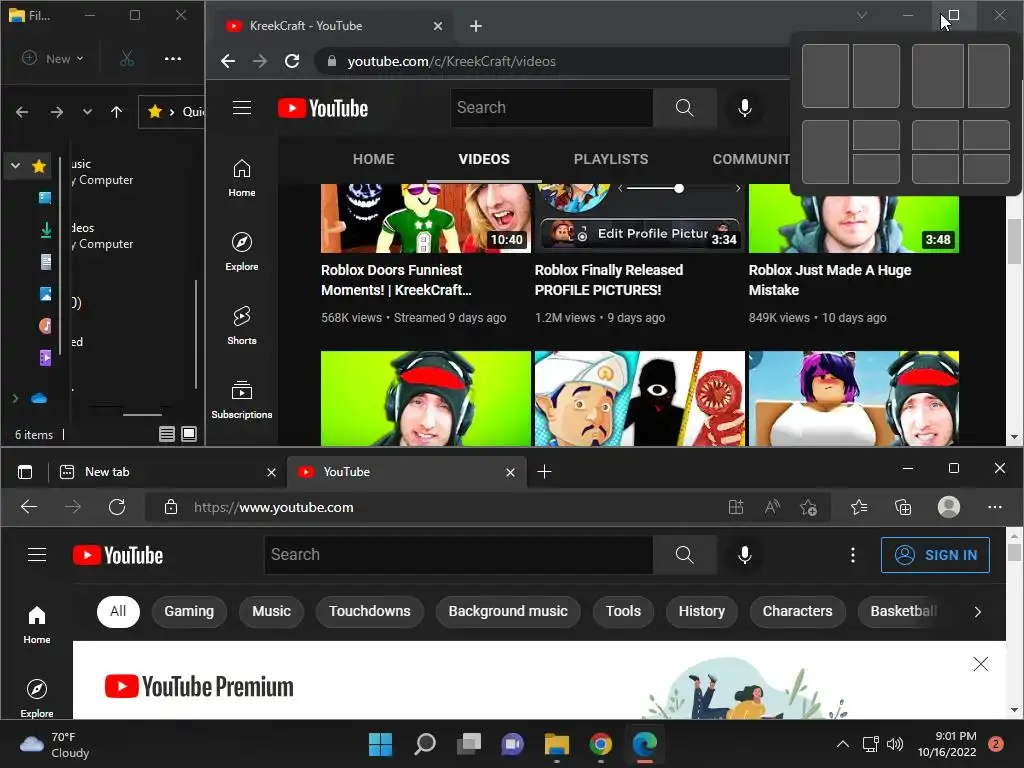1024x768 pixels.
Task: Open COMMUNITY tab on KreekCraft channel
Action: (751, 159)
